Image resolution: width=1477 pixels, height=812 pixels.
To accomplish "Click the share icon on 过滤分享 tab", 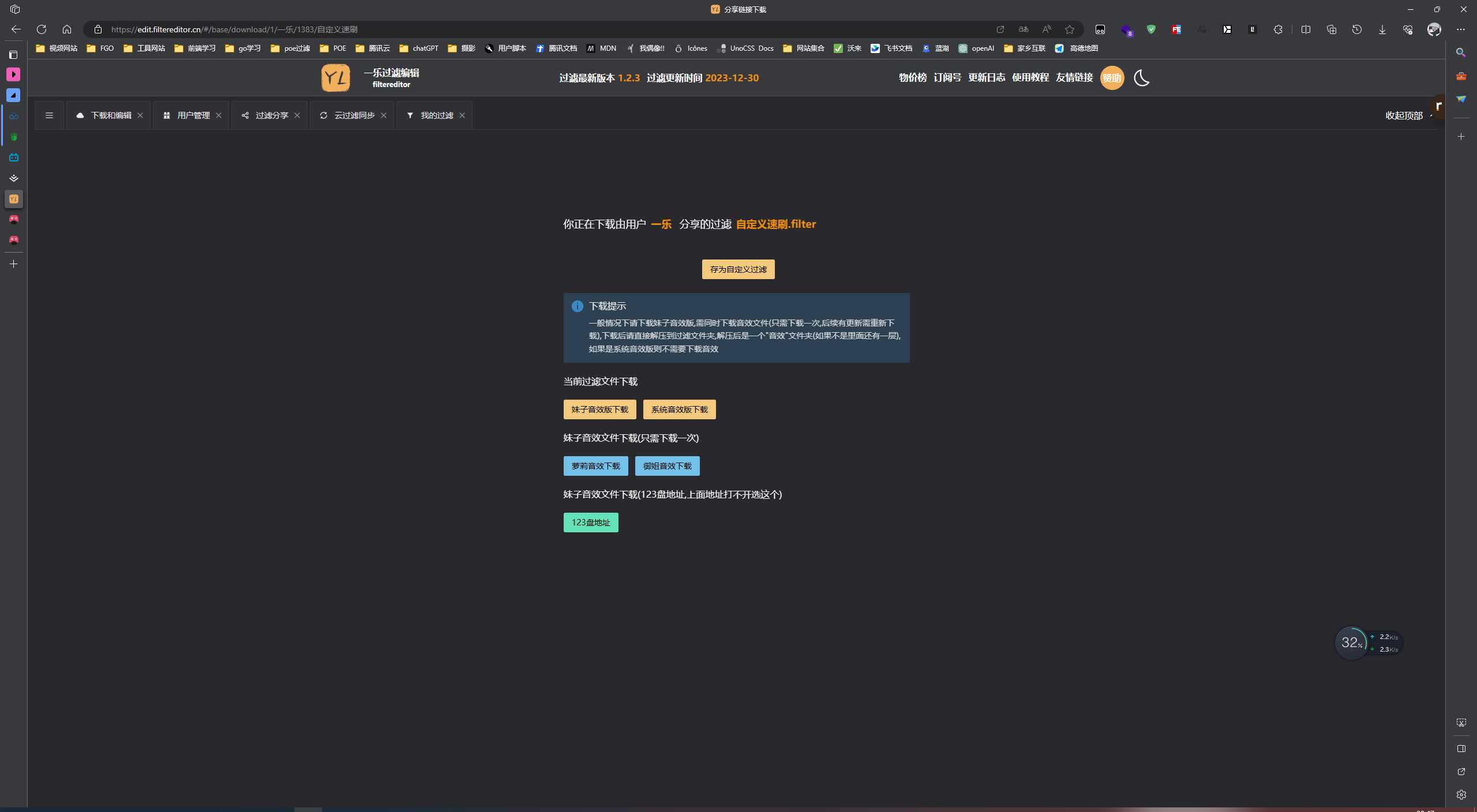I will tap(245, 115).
